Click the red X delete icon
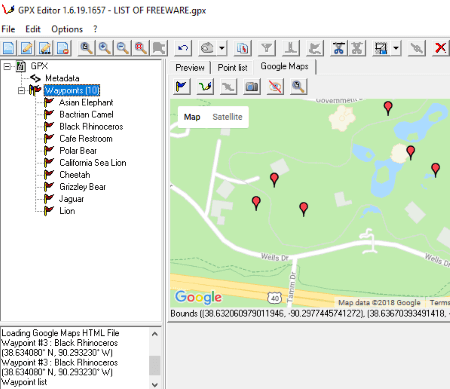 pyautogui.click(x=441, y=48)
